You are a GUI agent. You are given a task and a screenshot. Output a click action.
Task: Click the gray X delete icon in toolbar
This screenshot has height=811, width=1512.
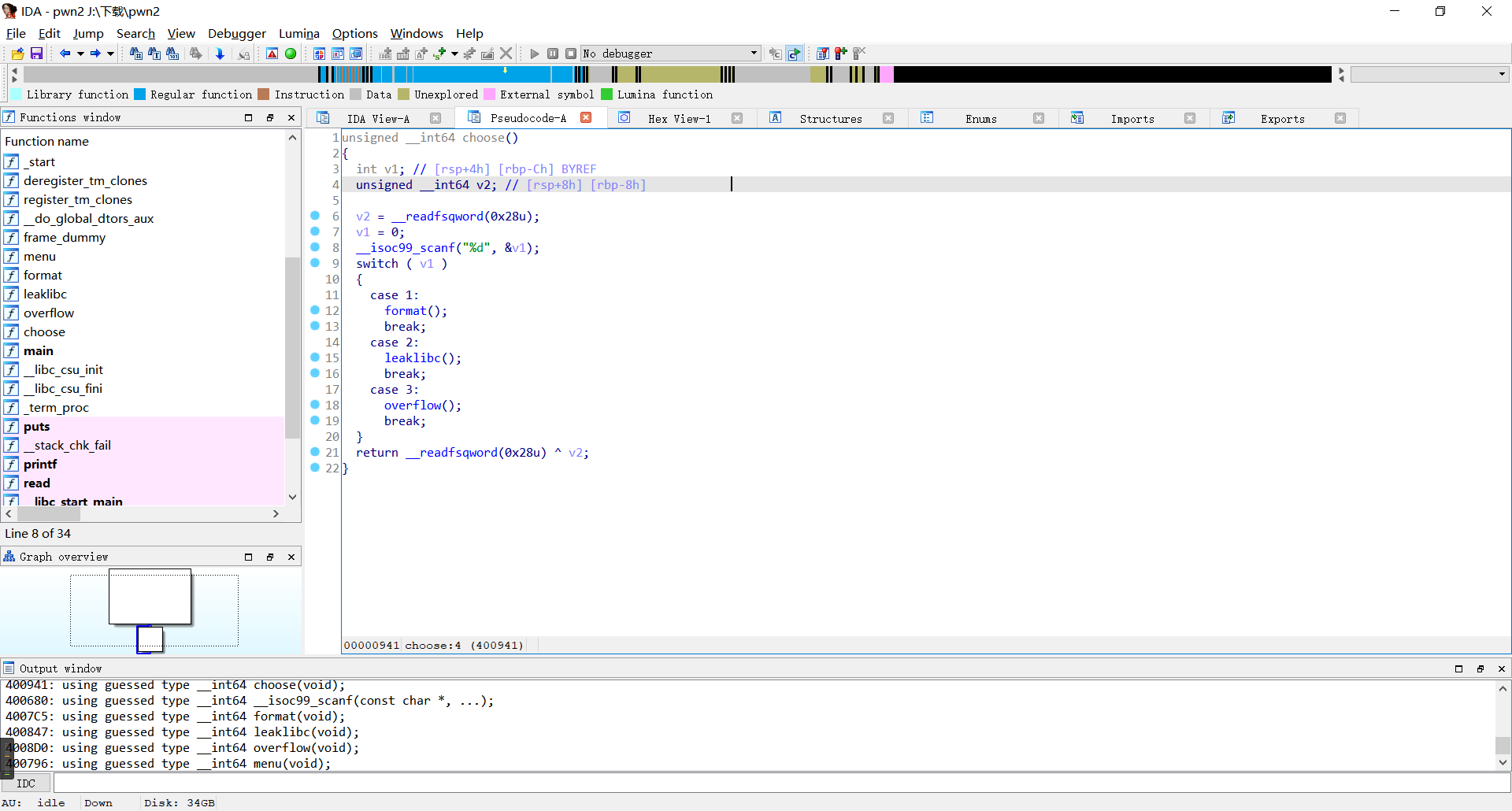506,54
